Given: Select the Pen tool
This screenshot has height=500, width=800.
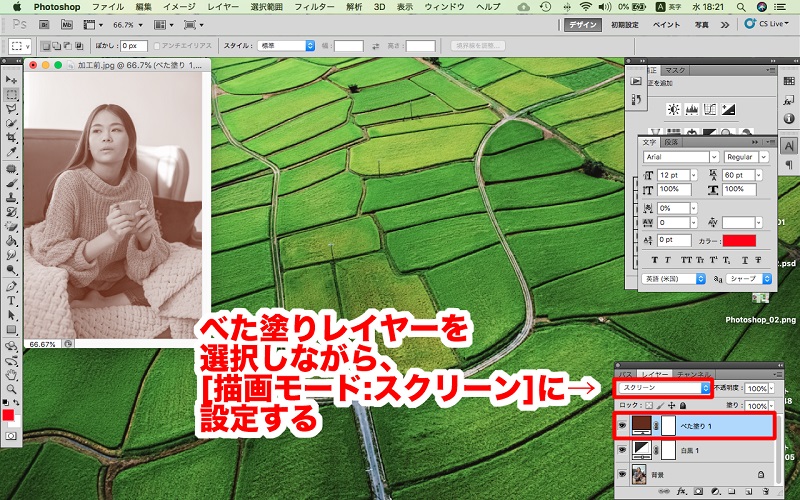Looking at the screenshot, I should [11, 287].
